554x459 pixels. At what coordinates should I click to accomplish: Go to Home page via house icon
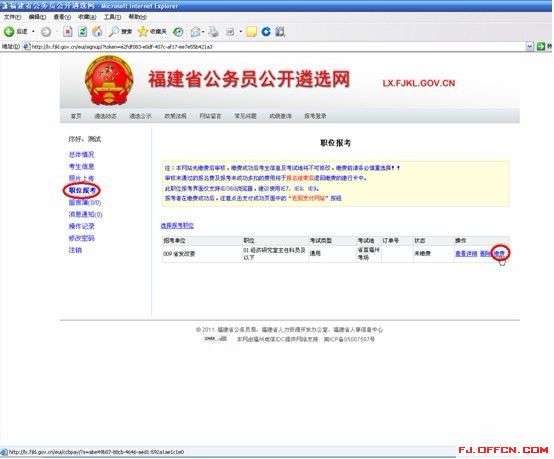[x=97, y=32]
